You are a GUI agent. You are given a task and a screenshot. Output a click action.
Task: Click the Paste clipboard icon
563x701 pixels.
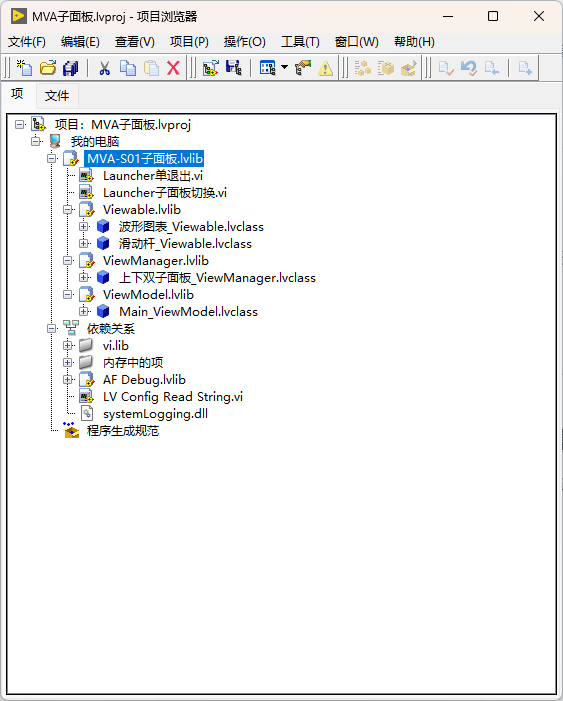click(x=152, y=68)
